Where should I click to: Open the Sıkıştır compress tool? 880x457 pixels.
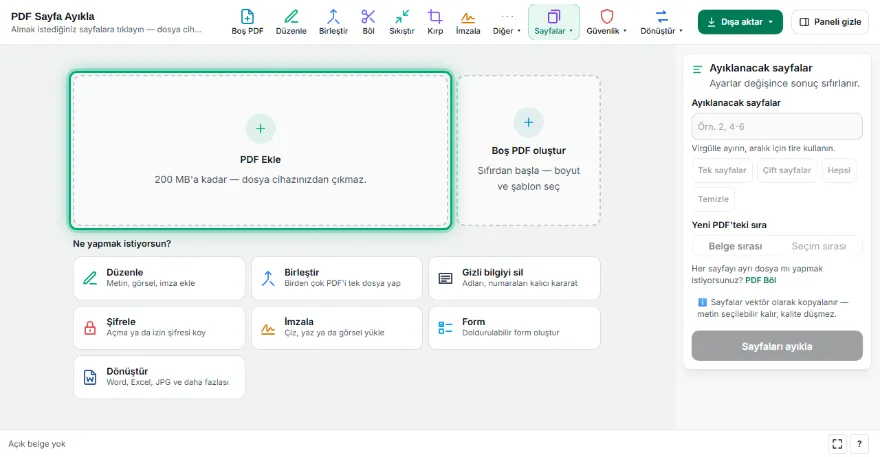pyautogui.click(x=402, y=22)
